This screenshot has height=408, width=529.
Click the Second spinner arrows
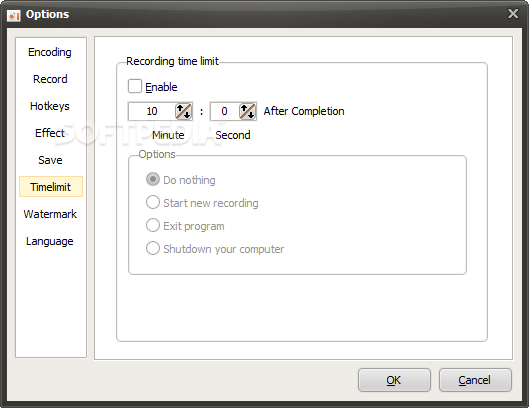[247, 111]
